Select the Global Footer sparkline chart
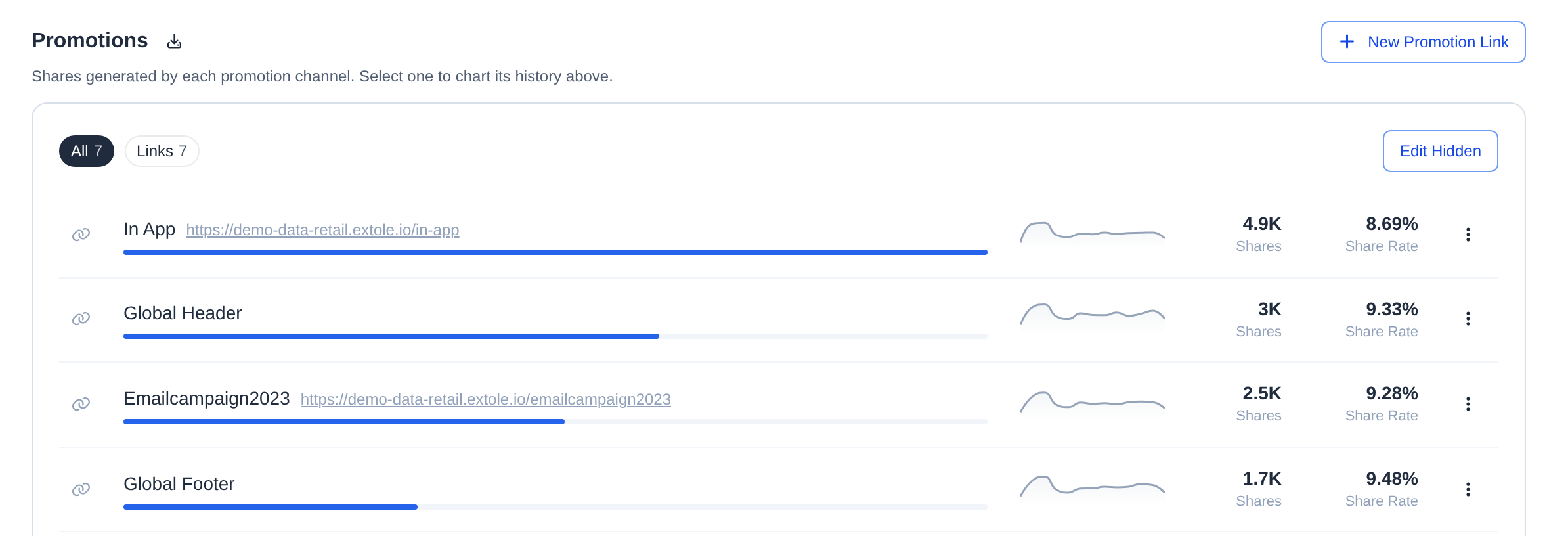 1093,487
